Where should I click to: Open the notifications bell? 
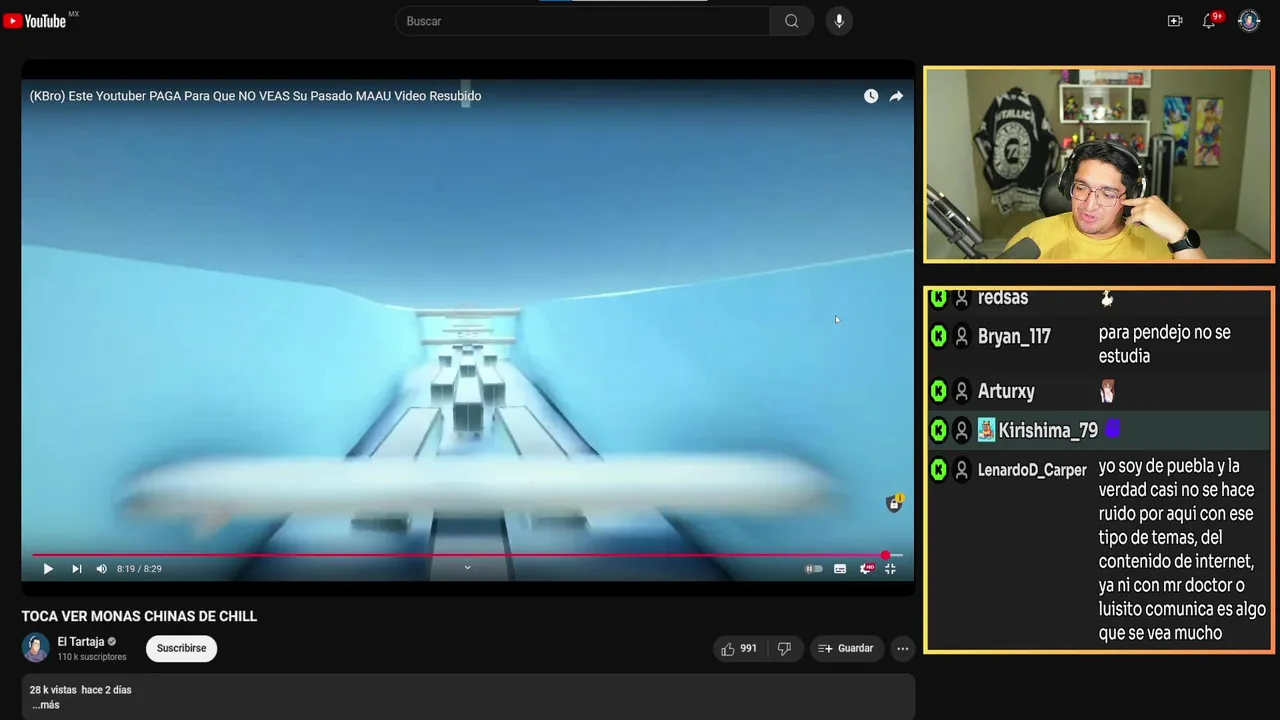click(1209, 21)
